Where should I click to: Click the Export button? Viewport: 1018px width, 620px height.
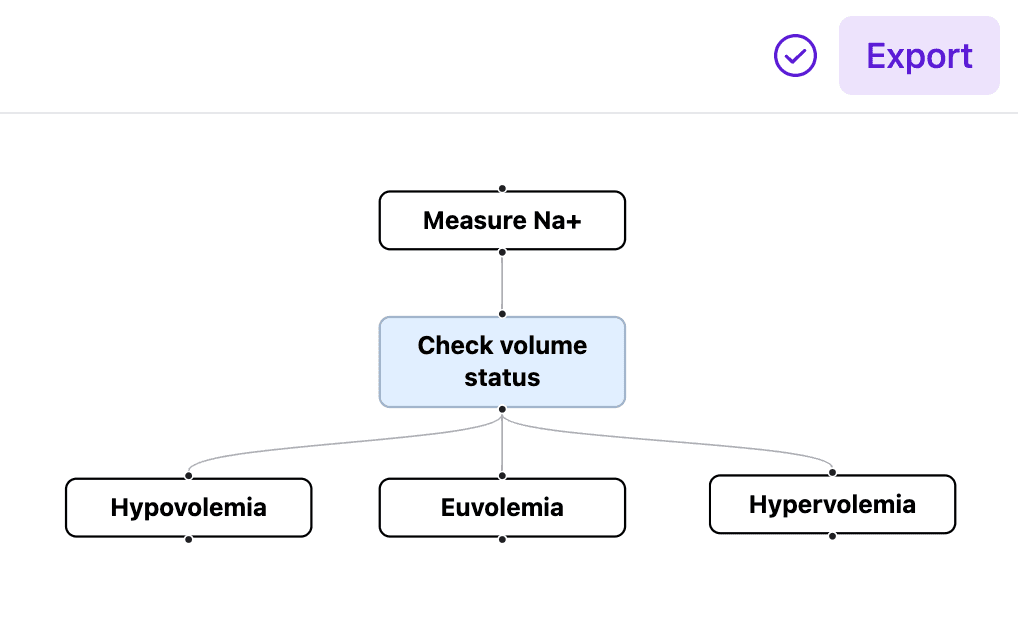(x=919, y=56)
